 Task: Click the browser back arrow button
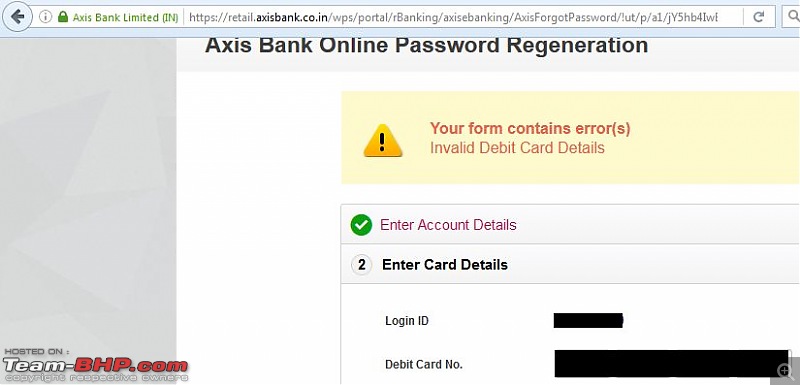[x=17, y=17]
